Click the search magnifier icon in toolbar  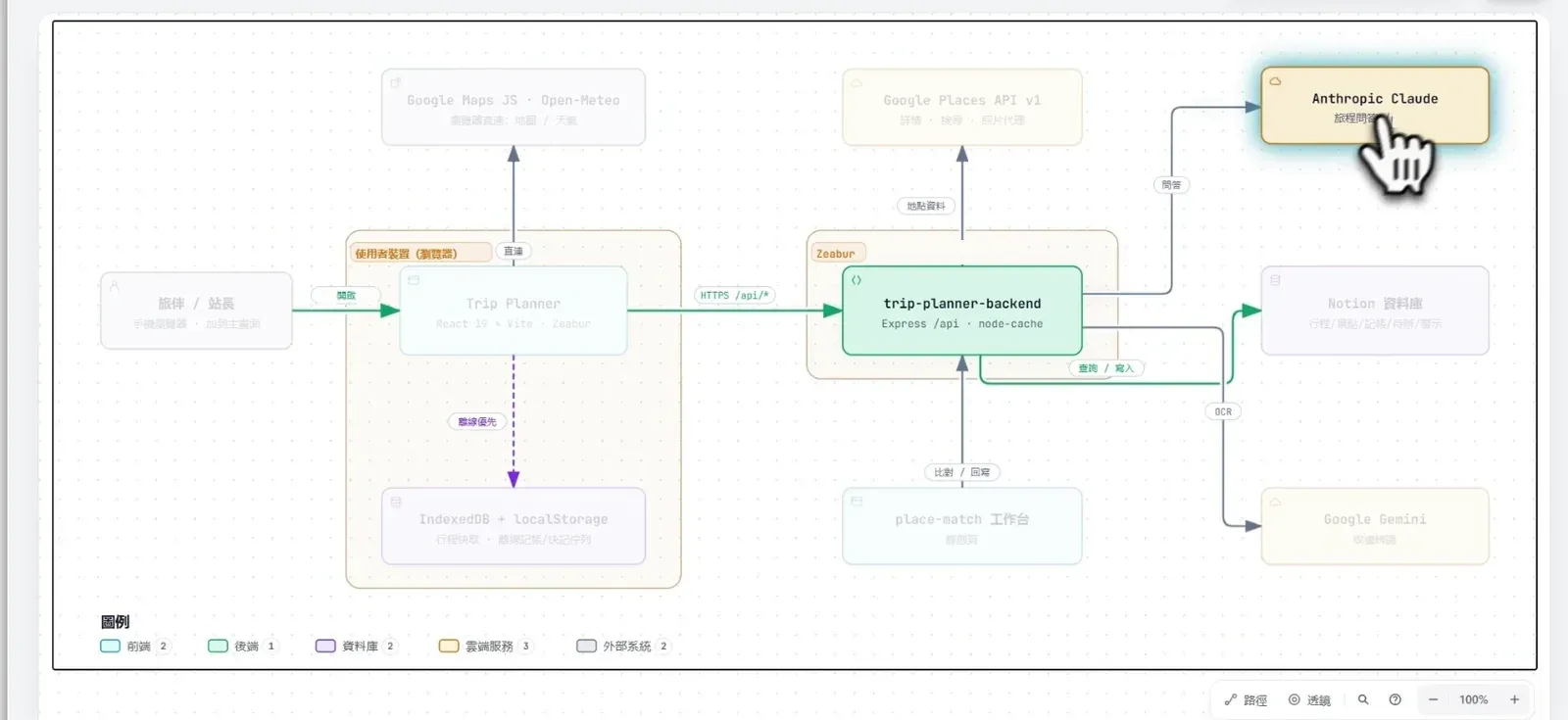click(x=1362, y=699)
